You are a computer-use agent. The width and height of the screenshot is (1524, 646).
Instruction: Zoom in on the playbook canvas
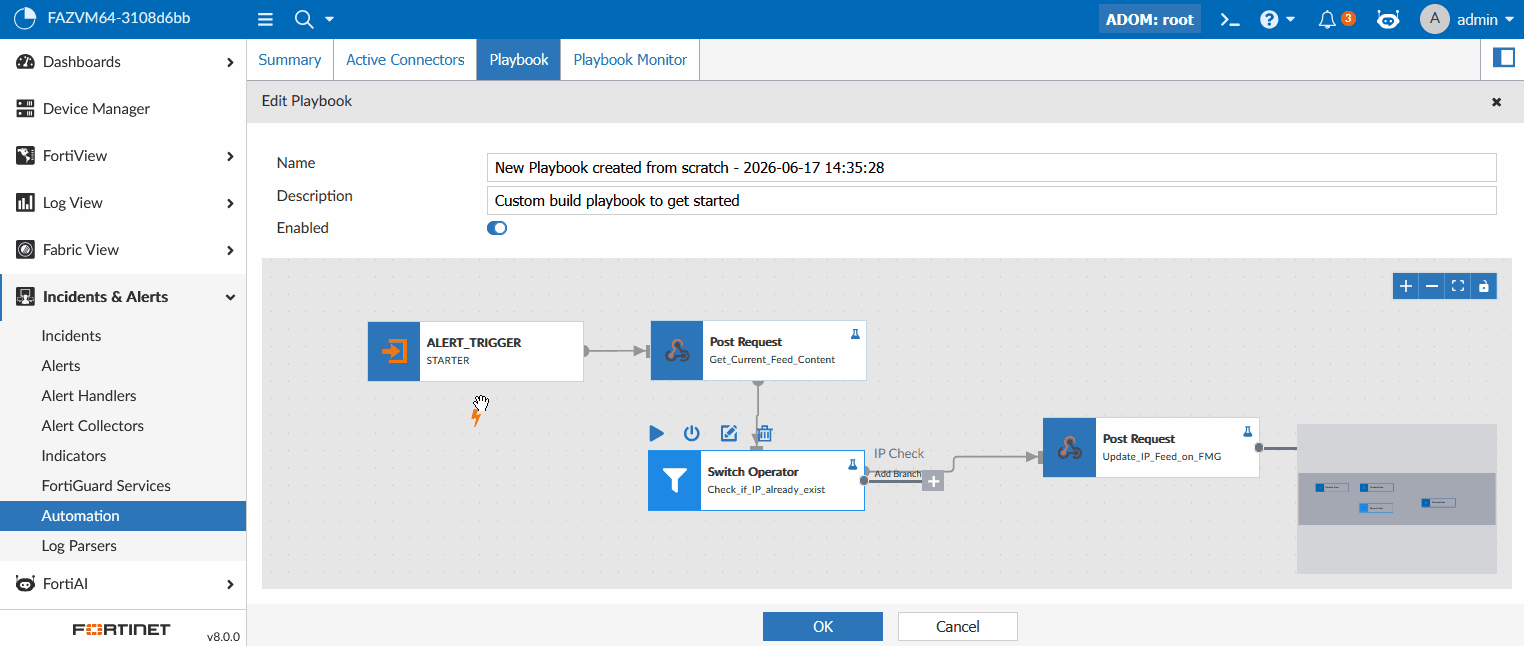1406,286
